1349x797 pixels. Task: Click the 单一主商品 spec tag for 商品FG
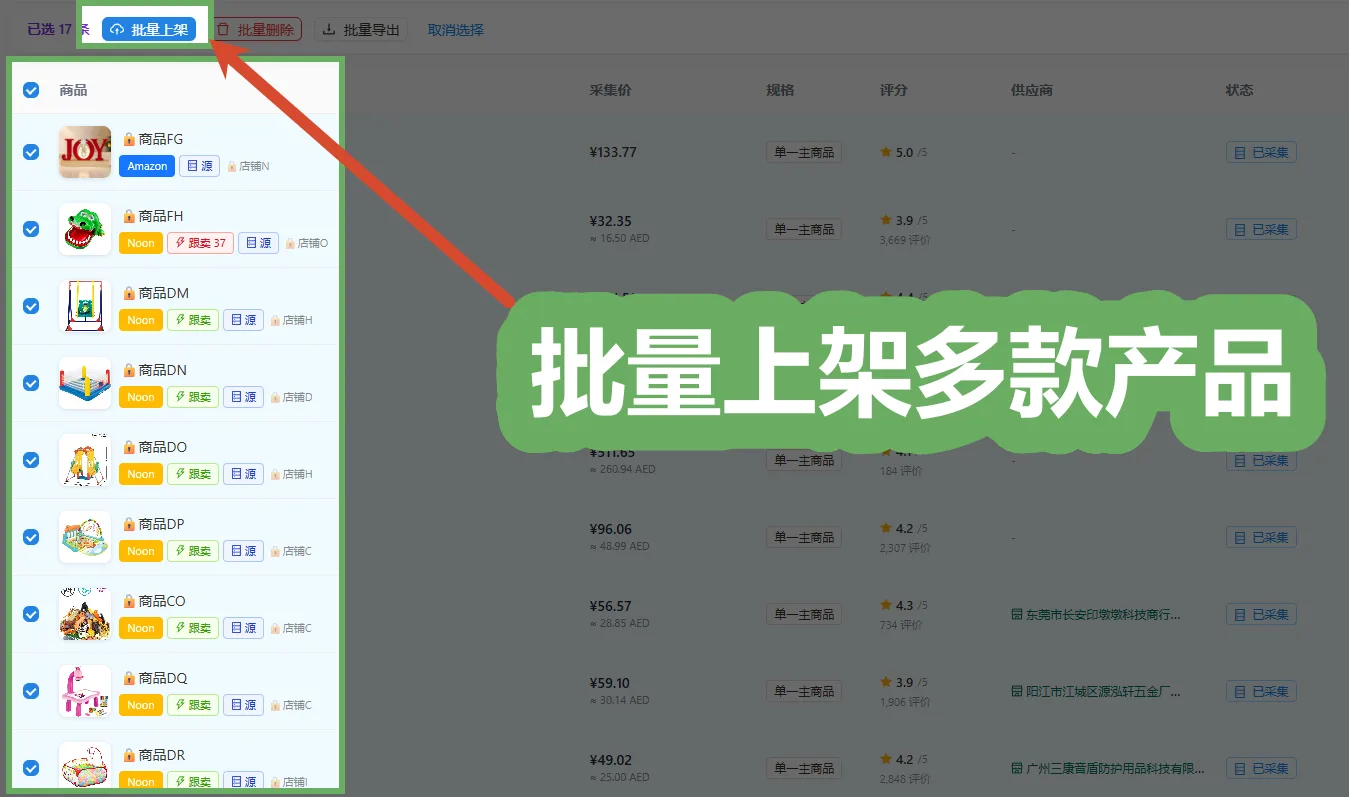coord(804,152)
